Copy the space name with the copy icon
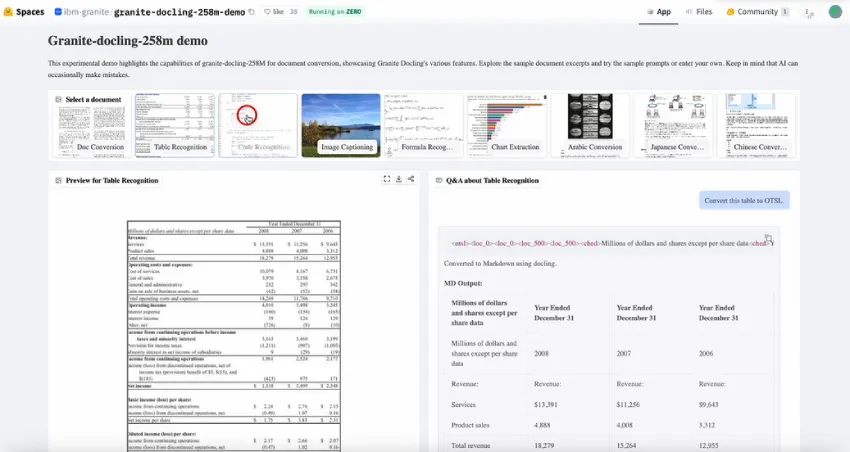 point(252,12)
